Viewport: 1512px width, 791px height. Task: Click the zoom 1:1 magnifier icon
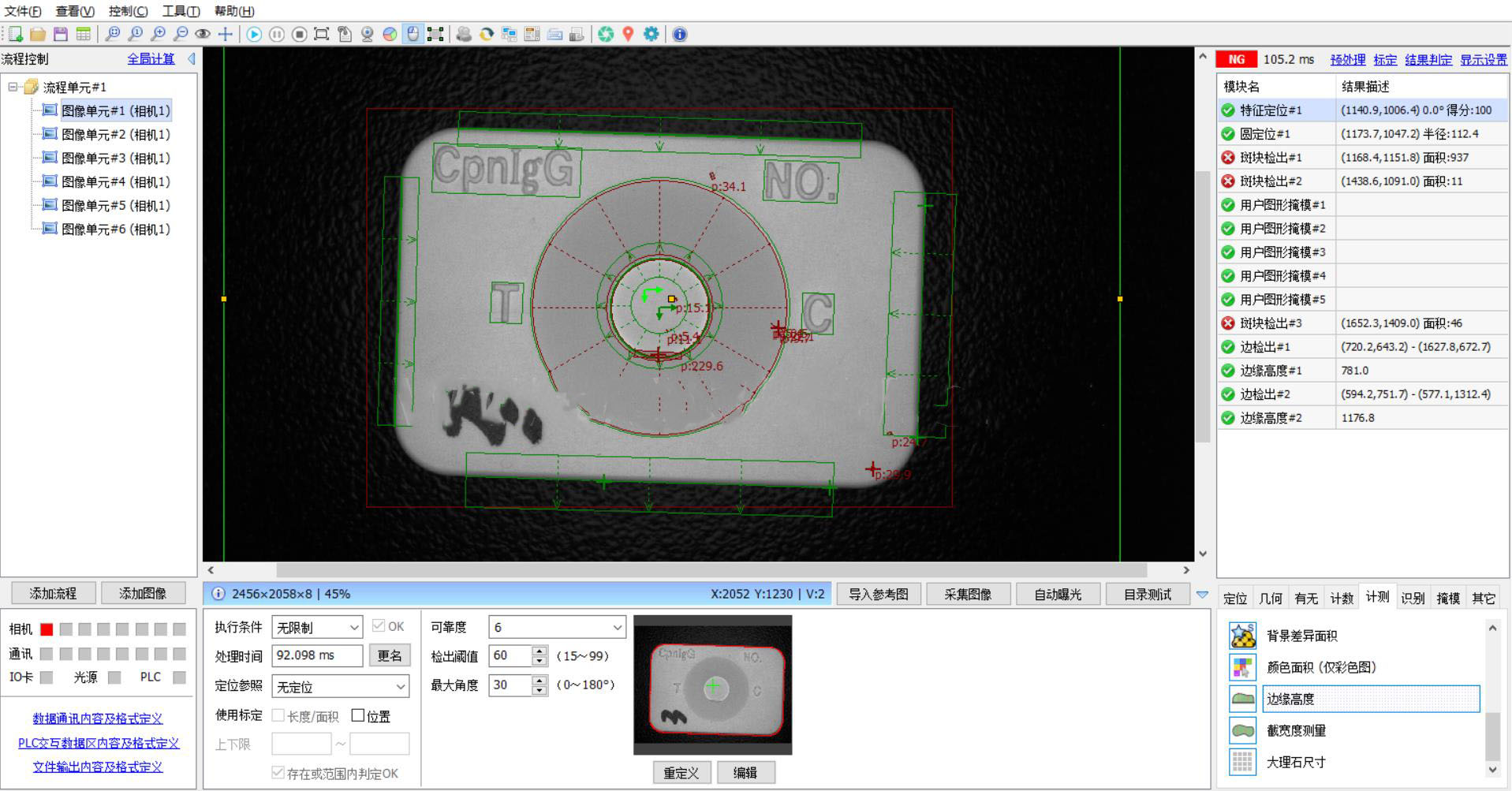(136, 34)
